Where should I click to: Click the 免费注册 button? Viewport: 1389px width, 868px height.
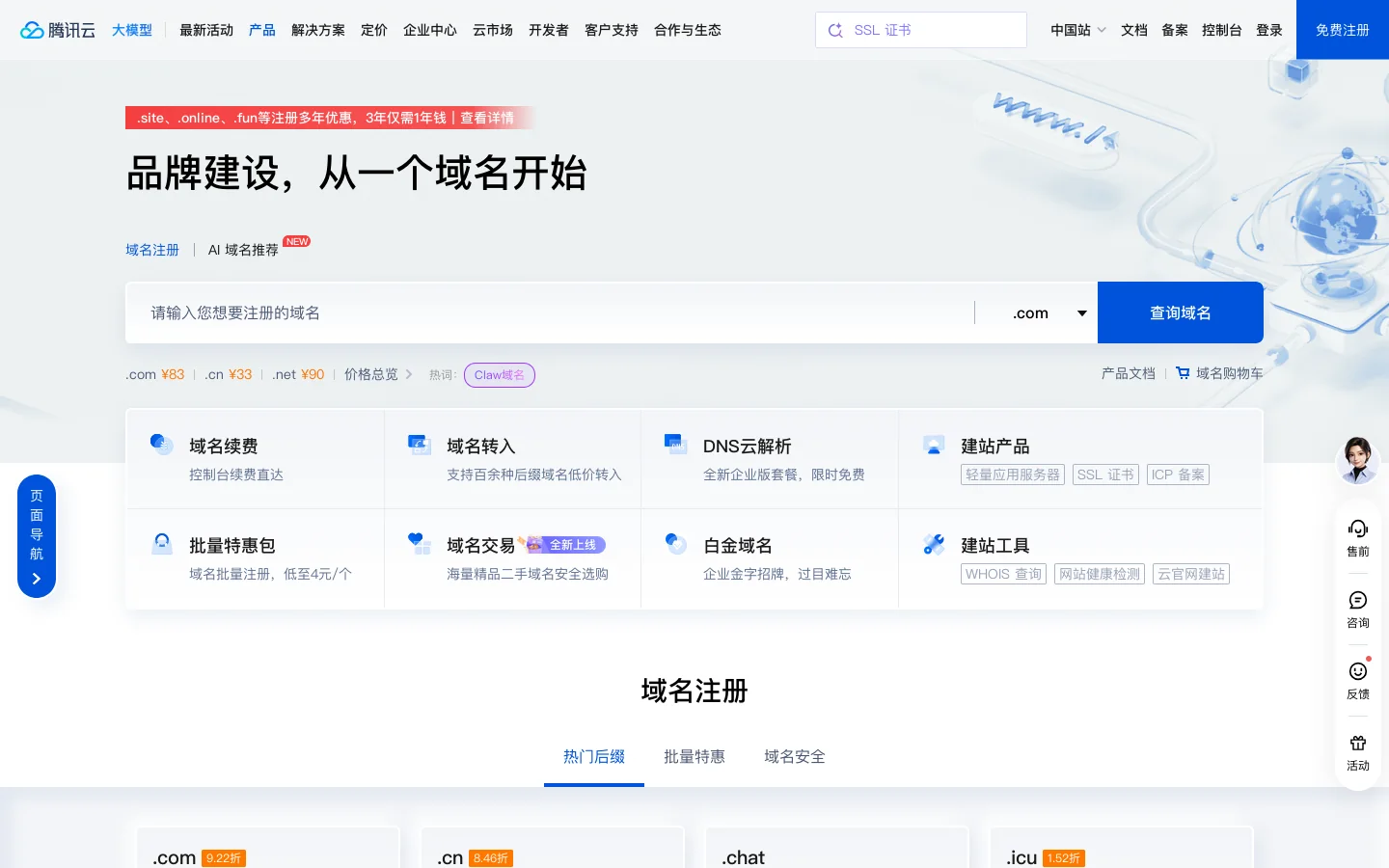[x=1343, y=30]
